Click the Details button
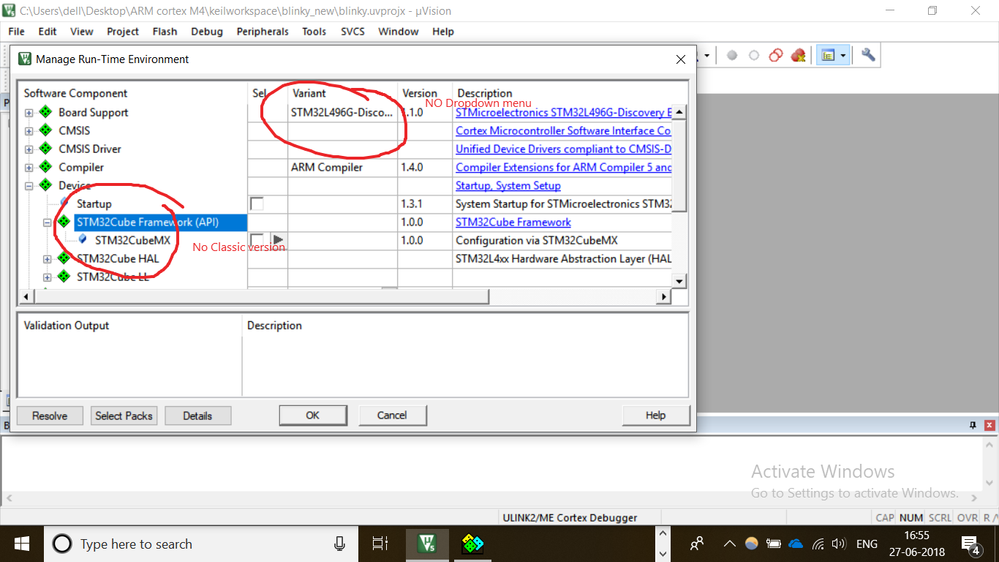Screen dimensions: 999x562 click(198, 415)
